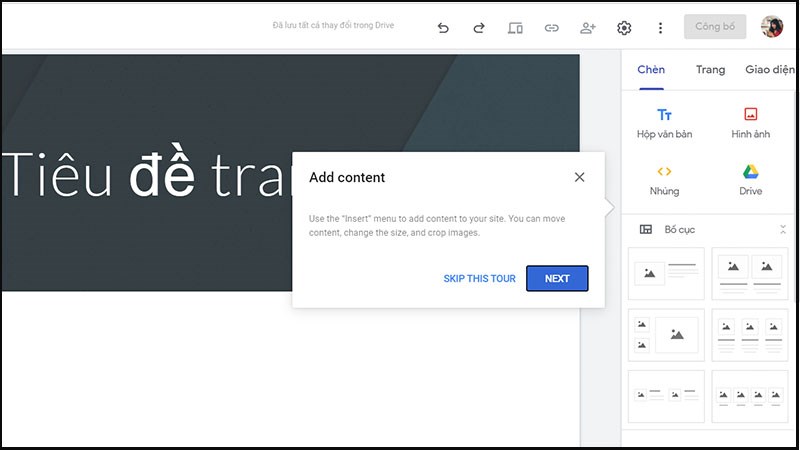Close the Add content dialog
Image resolution: width=800 pixels, height=450 pixels.
(580, 177)
